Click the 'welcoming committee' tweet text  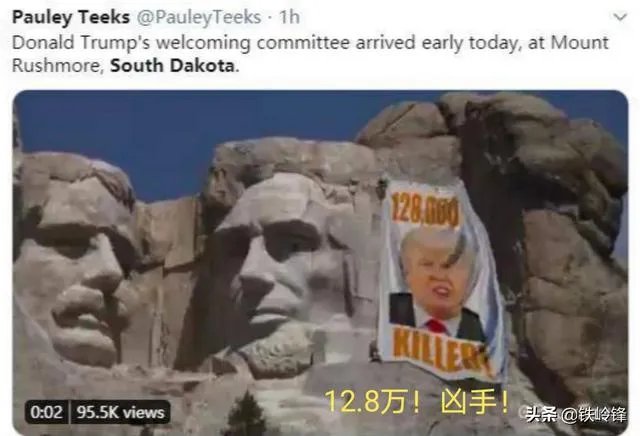tap(253, 42)
